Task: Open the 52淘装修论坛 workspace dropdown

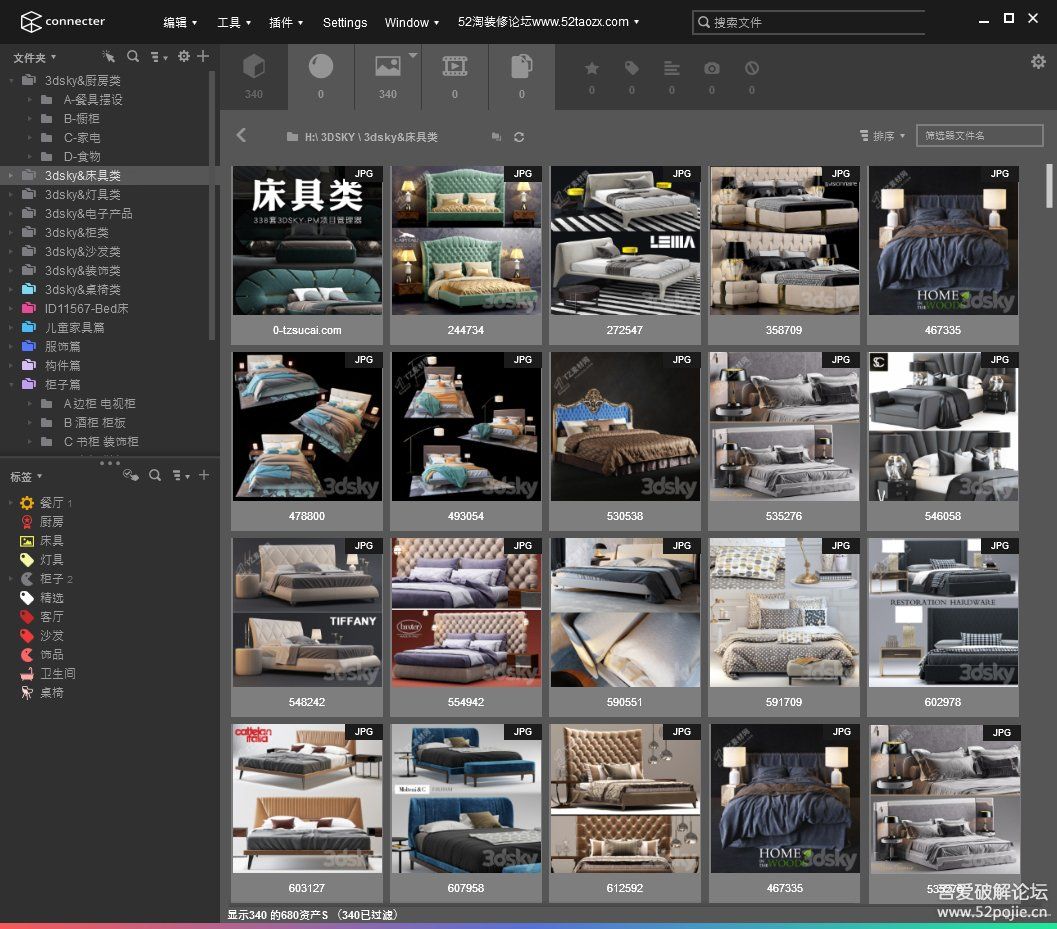Action: click(x=548, y=22)
